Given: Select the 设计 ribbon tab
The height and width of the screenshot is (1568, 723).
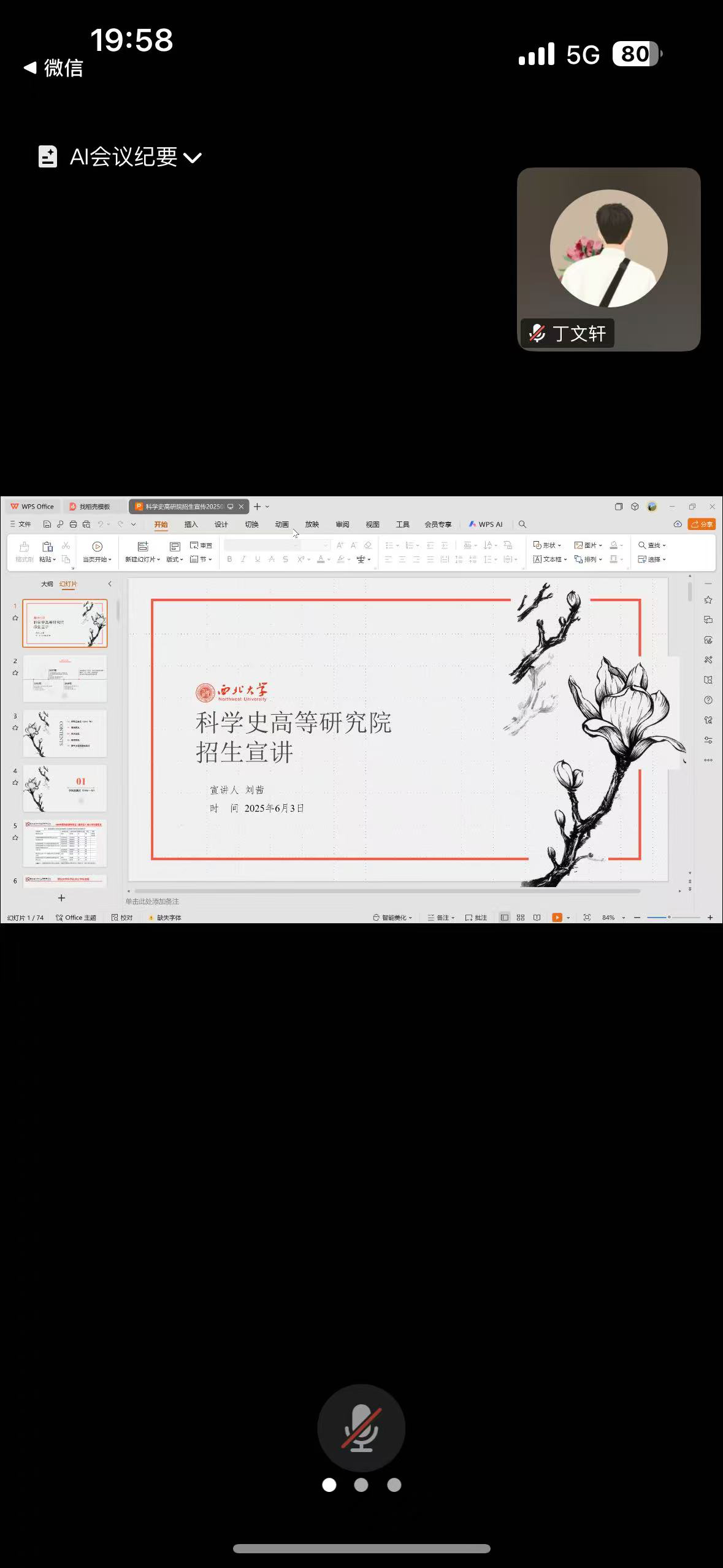Looking at the screenshot, I should (221, 525).
